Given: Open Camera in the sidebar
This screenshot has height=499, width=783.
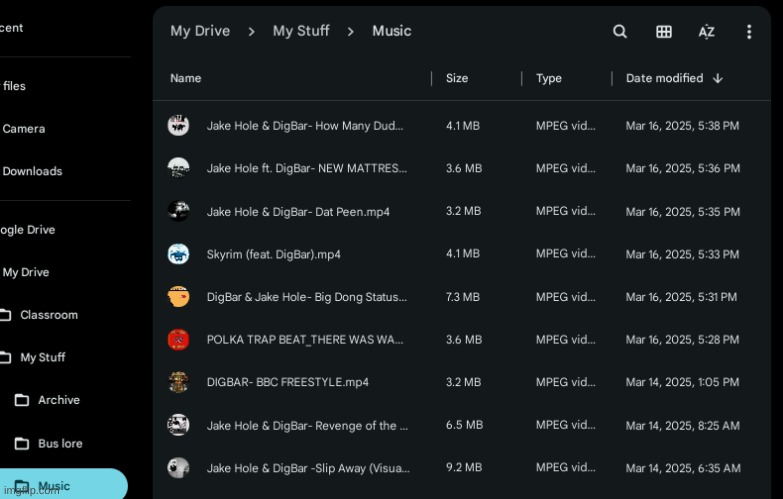Looking at the screenshot, I should click(x=24, y=129).
